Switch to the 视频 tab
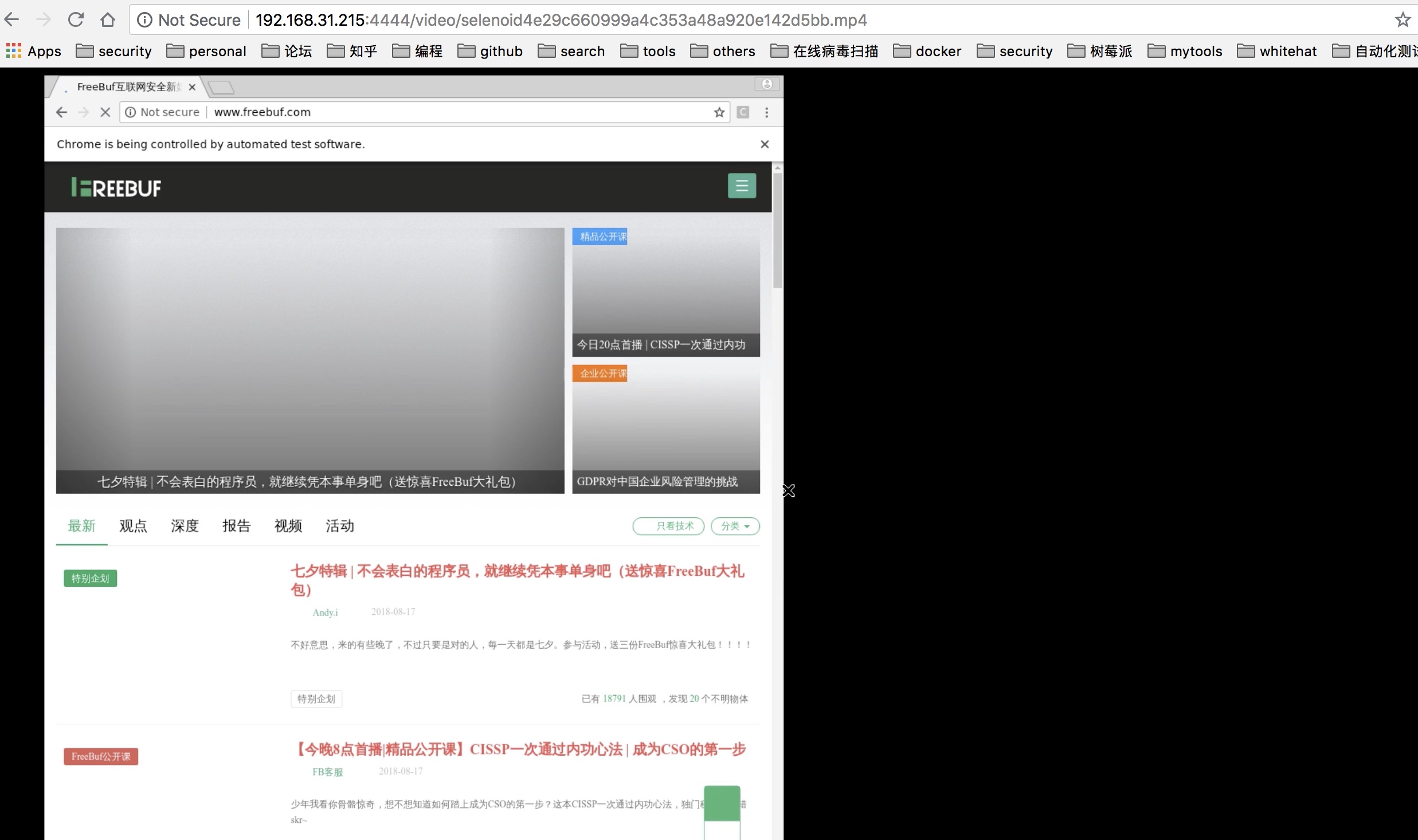This screenshot has height=840, width=1418. pos(288,526)
